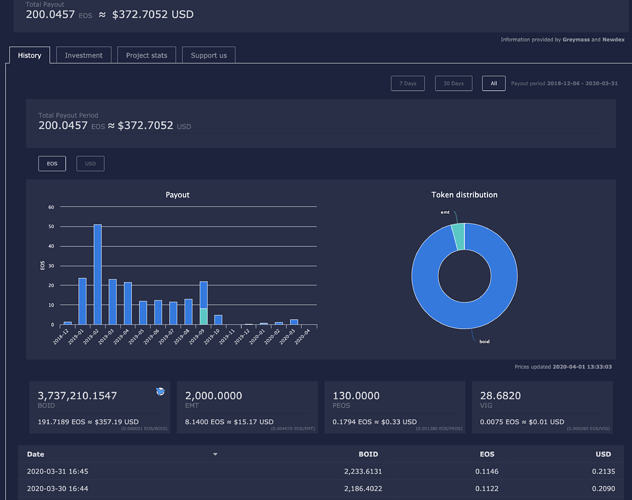Click BOID value 2,186.4022
This screenshot has width=632, height=500.
click(363, 489)
